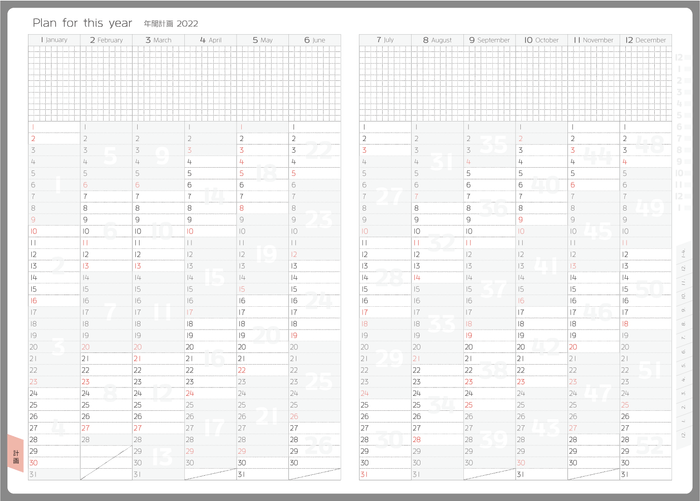The image size is (700, 501).
Task: Select the "5 May" column header
Action: pyautogui.click(x=262, y=40)
